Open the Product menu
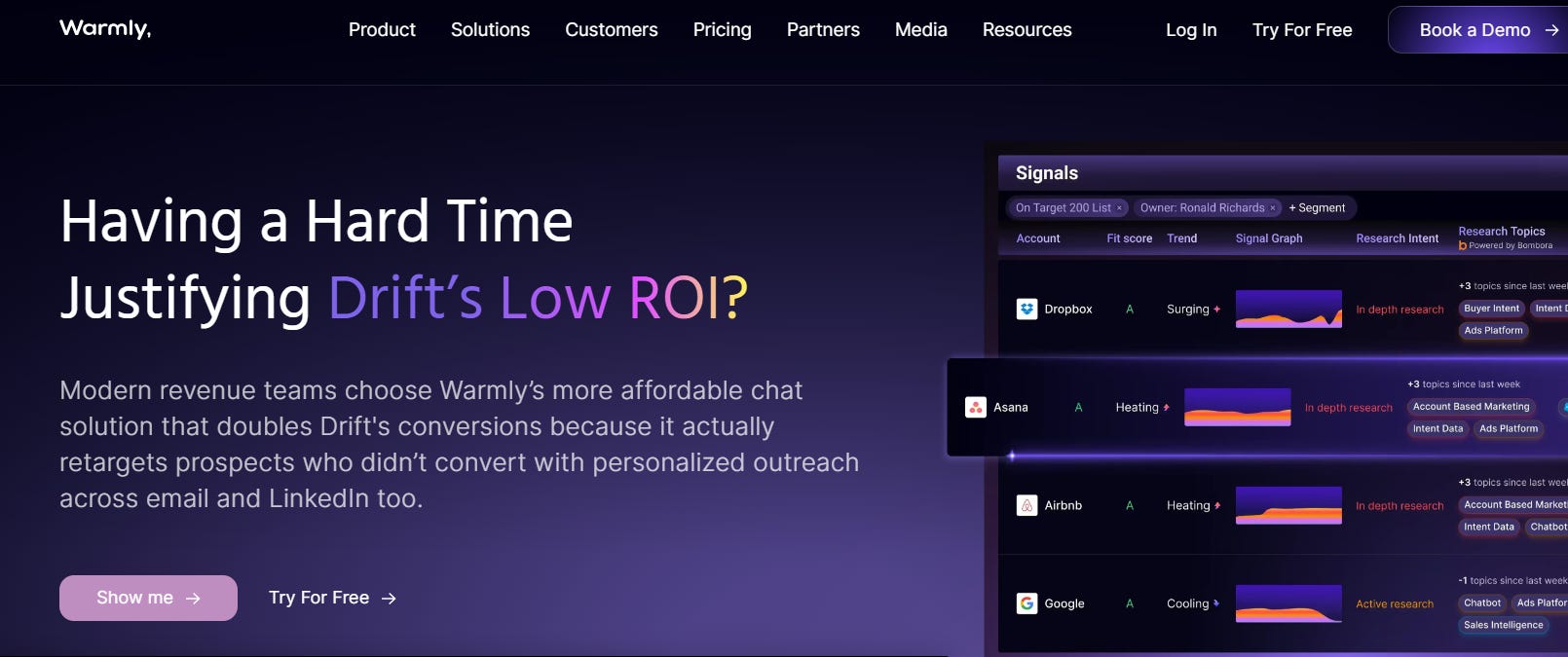The width and height of the screenshot is (1568, 657). click(x=382, y=30)
